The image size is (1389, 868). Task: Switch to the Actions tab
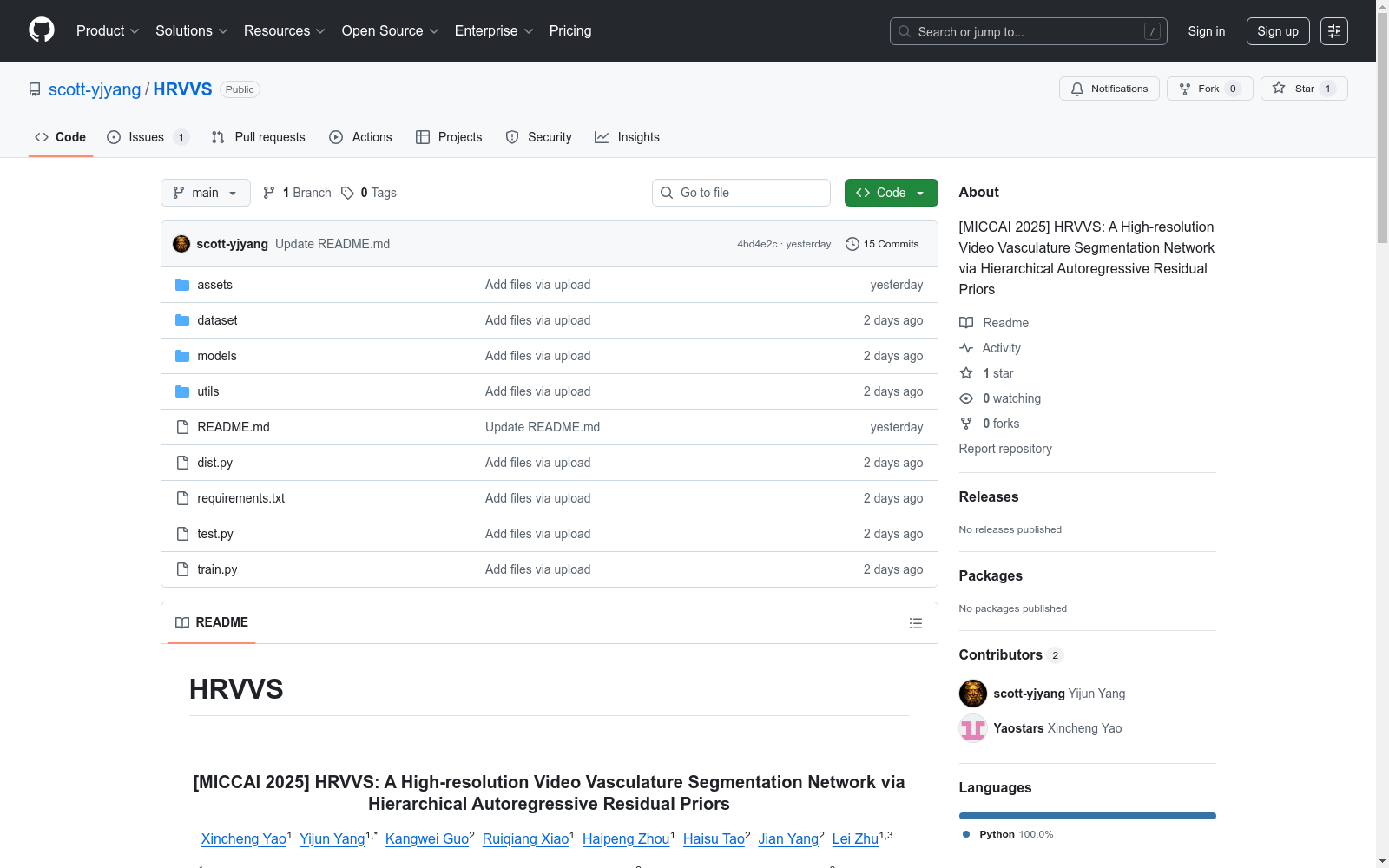click(x=361, y=137)
